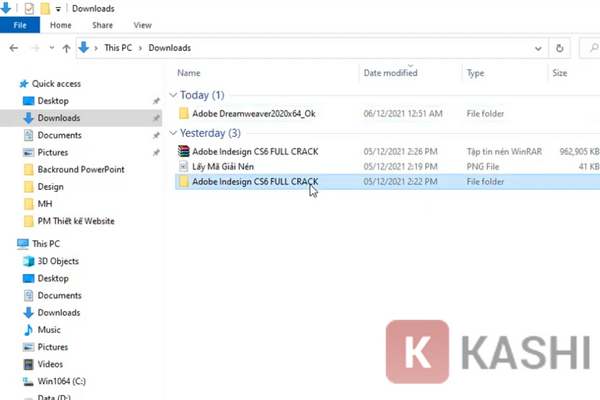
Task: Click the 06/12/2021 12:51 AM date cell
Action: (403, 114)
